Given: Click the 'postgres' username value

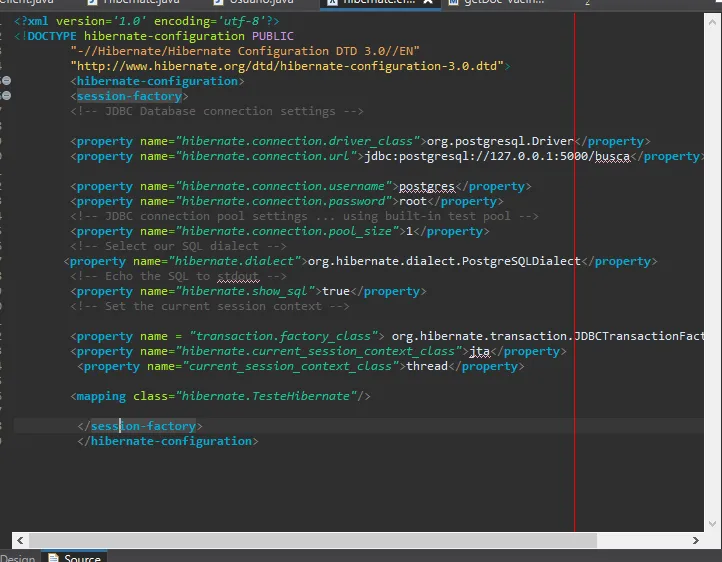Looking at the screenshot, I should (x=427, y=186).
